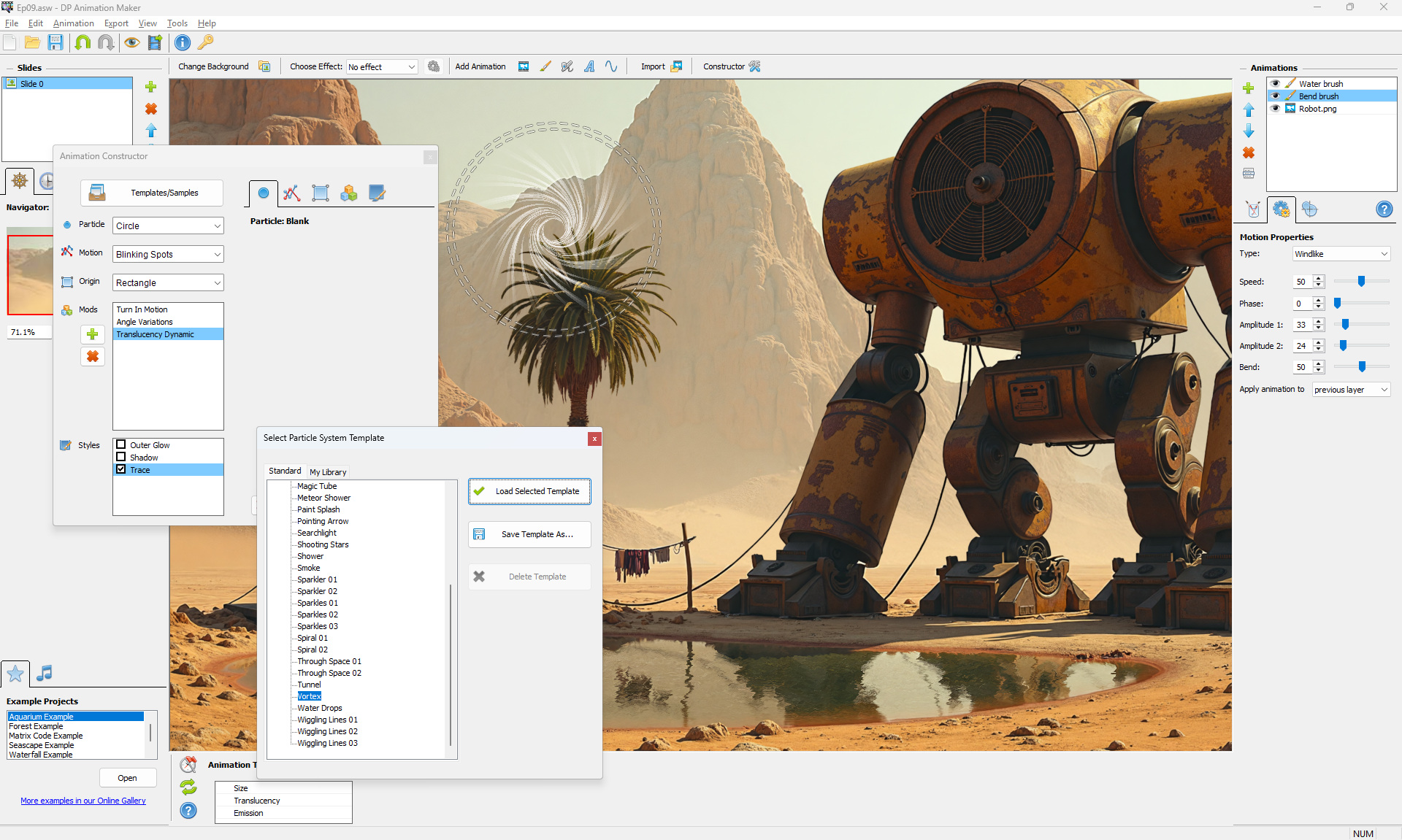Image resolution: width=1402 pixels, height=840 pixels.
Task: Add a new mod with green plus
Action: [x=93, y=334]
